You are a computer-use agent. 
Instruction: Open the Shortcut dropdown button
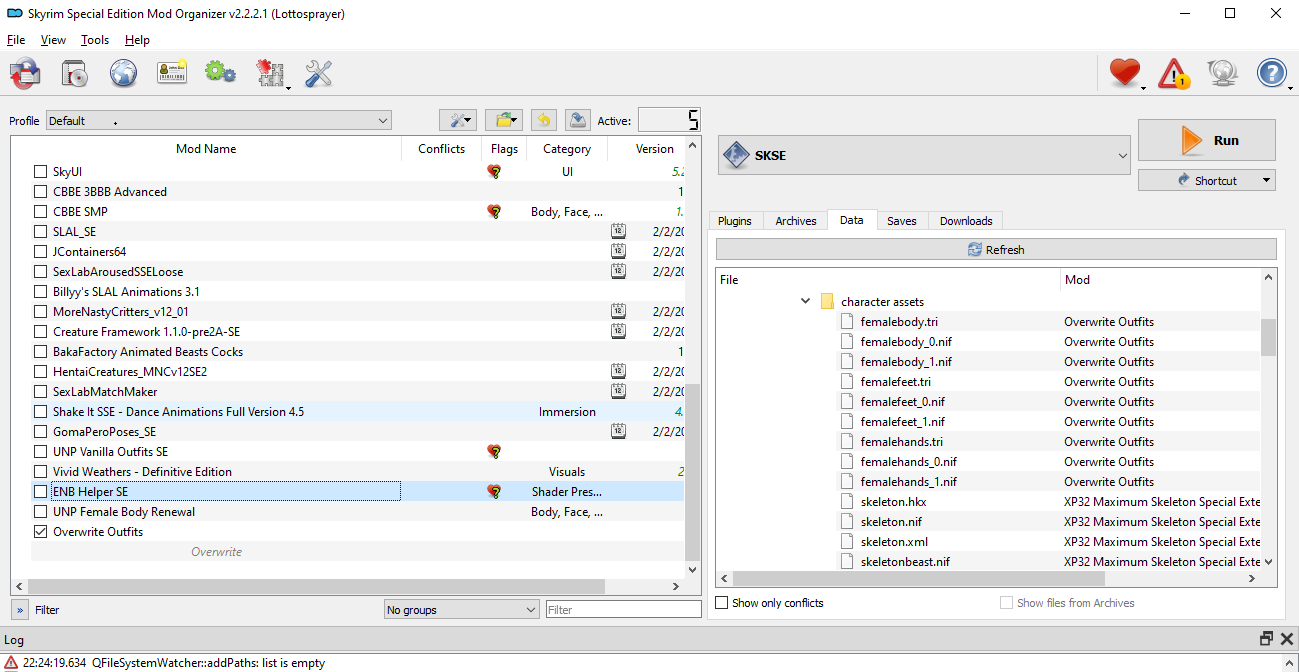pos(1207,181)
